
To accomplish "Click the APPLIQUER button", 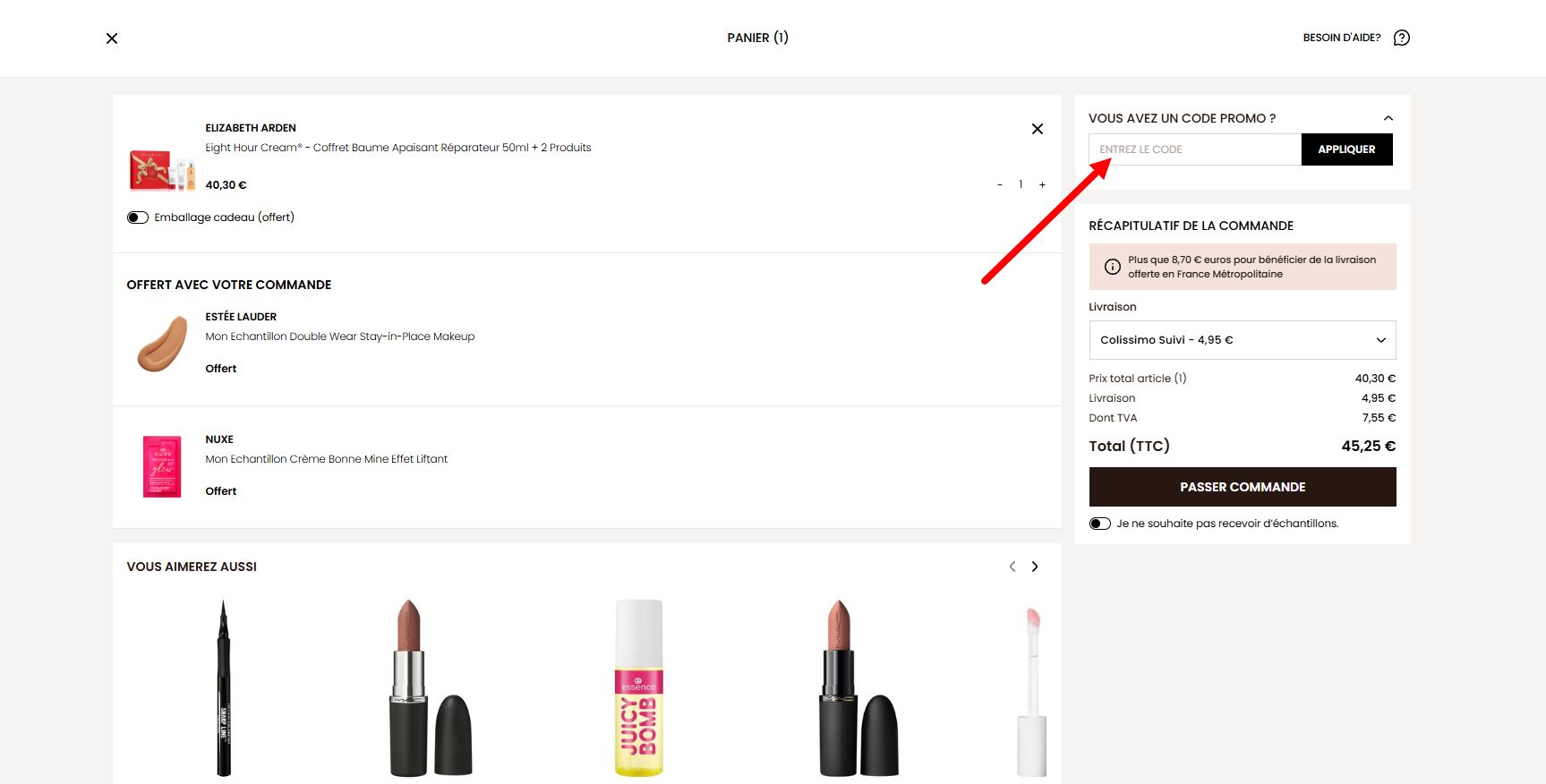I will (x=1346, y=149).
